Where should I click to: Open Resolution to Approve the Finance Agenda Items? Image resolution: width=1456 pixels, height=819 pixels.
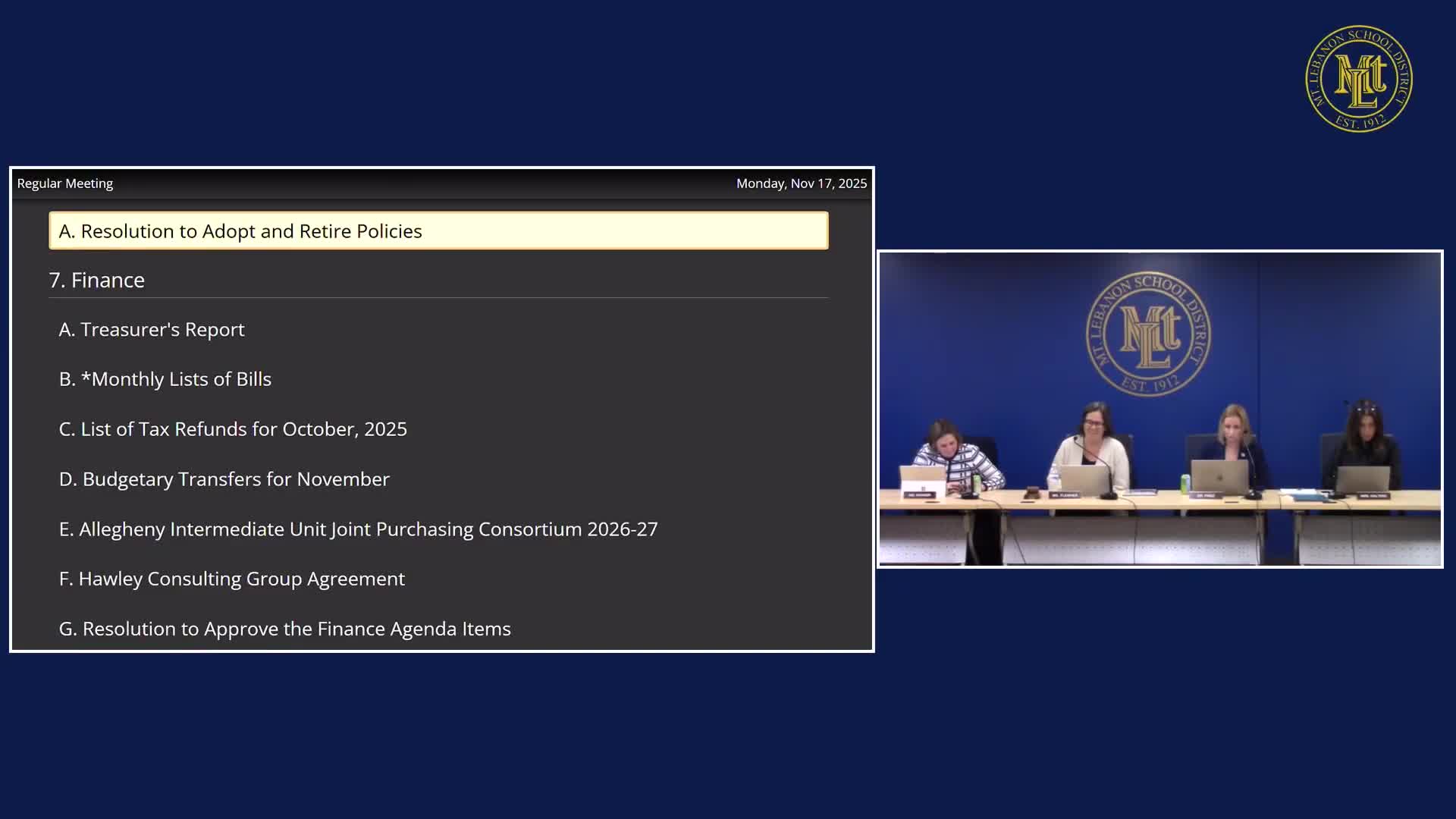[x=285, y=629]
